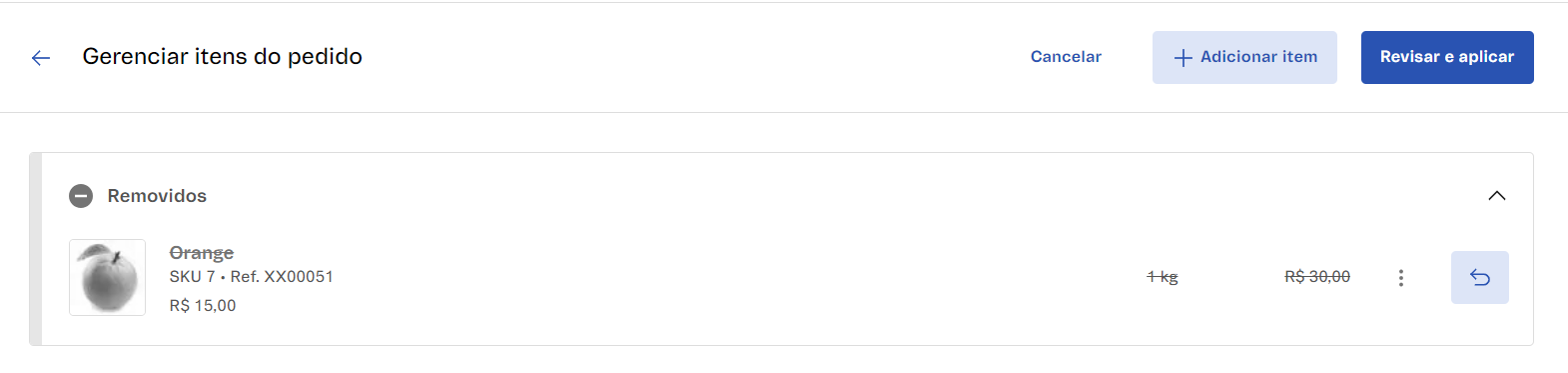Click the struck-through 1 kg quantity
This screenshot has height=373, width=1568.
point(1163,277)
